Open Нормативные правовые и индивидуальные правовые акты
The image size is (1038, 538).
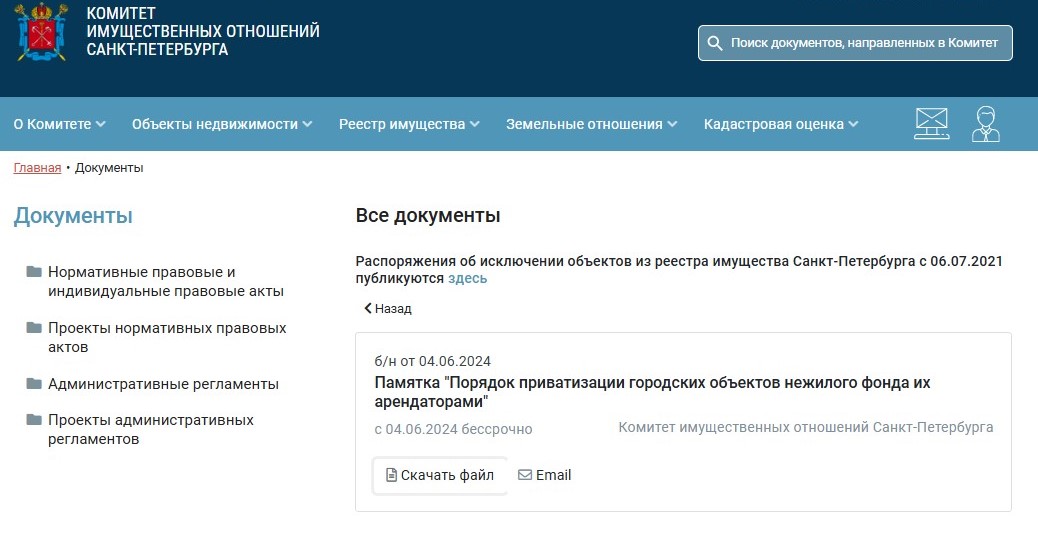point(165,281)
